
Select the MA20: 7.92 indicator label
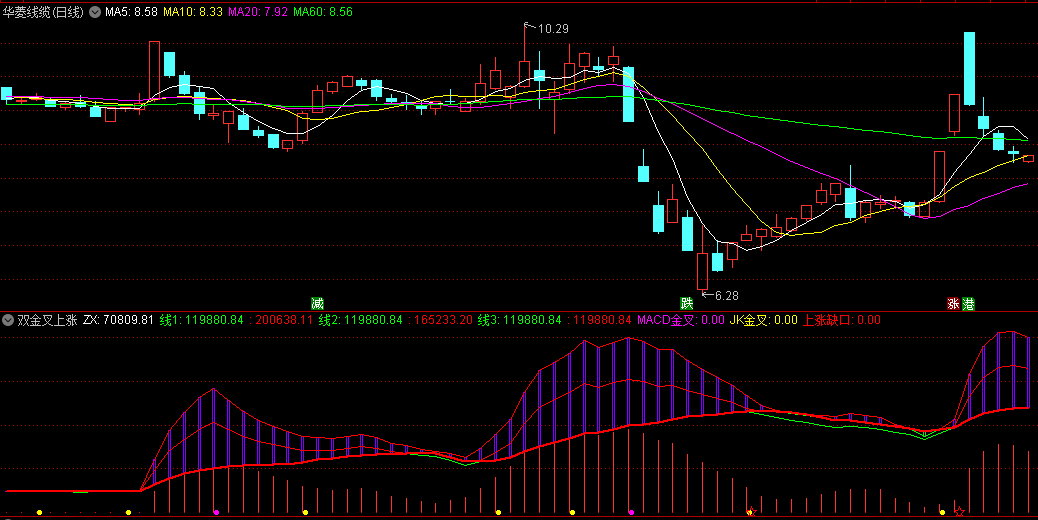258,12
